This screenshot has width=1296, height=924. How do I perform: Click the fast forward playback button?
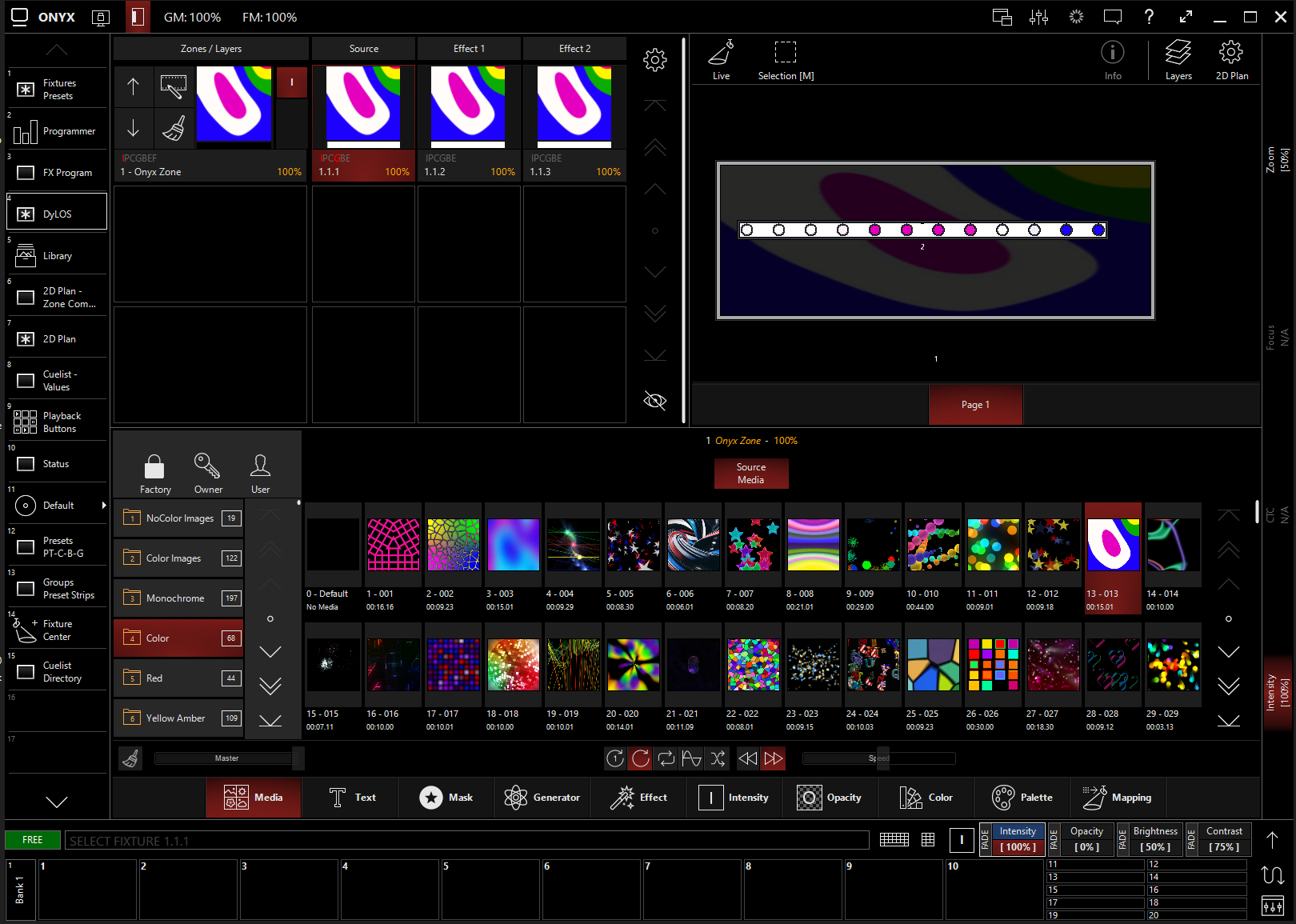[x=773, y=758]
